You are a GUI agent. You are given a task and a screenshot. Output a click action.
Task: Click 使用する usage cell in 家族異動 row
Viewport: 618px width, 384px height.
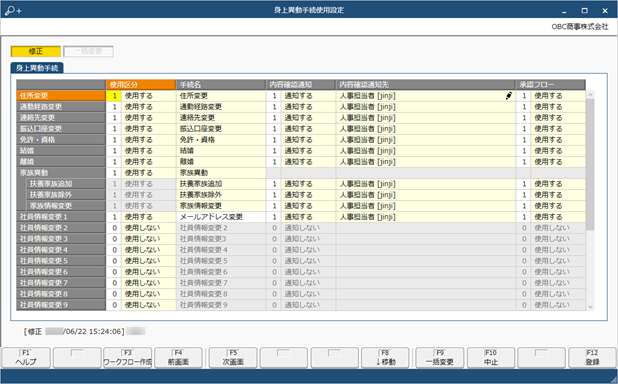pyautogui.click(x=149, y=173)
